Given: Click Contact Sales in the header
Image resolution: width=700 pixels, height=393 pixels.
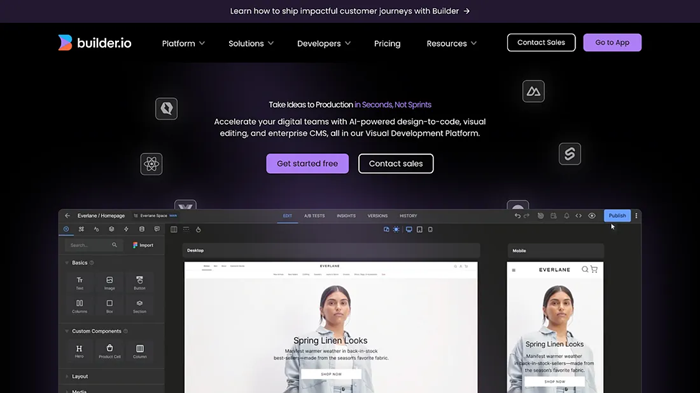Looking at the screenshot, I should 541,42.
